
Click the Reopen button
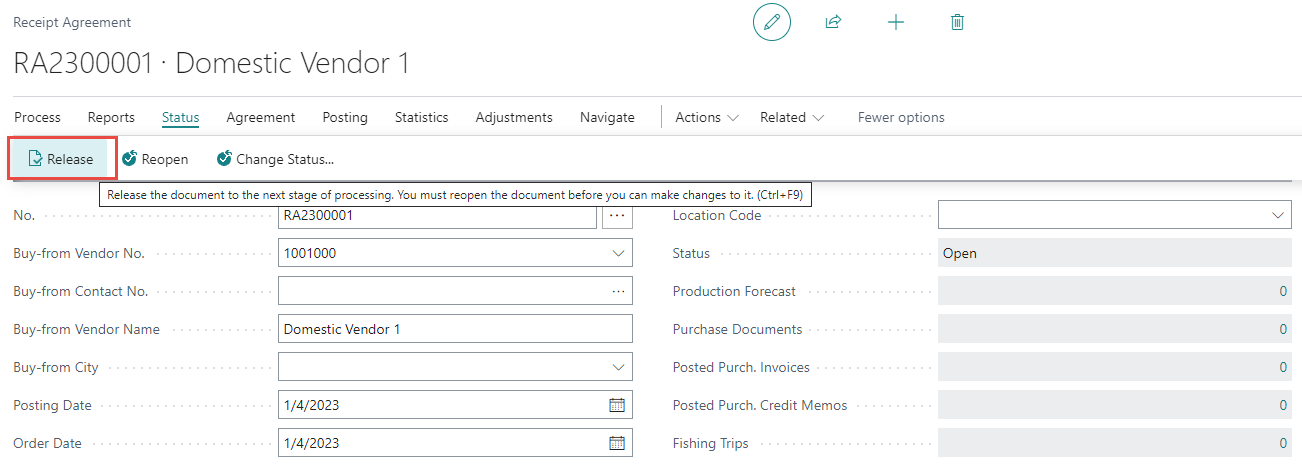click(155, 159)
